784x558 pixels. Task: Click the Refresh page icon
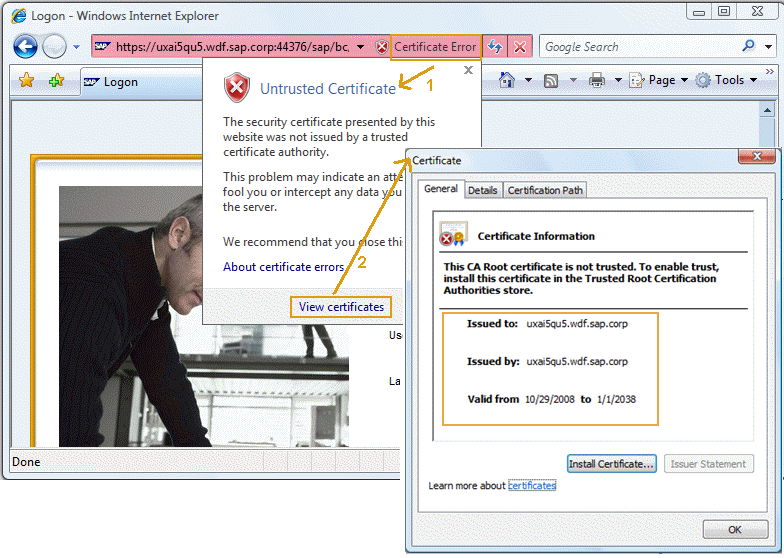pyautogui.click(x=495, y=47)
